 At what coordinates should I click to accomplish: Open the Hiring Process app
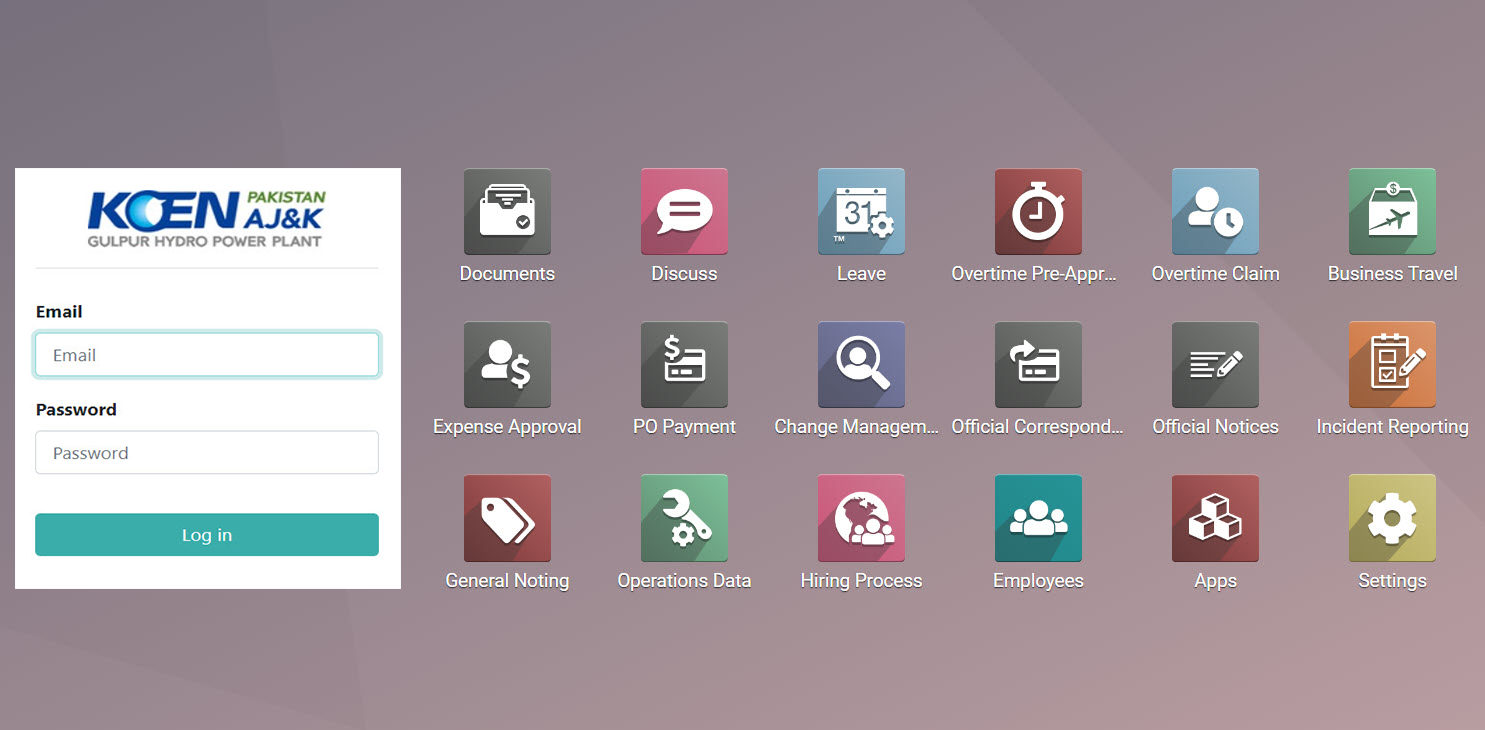pyautogui.click(x=861, y=518)
